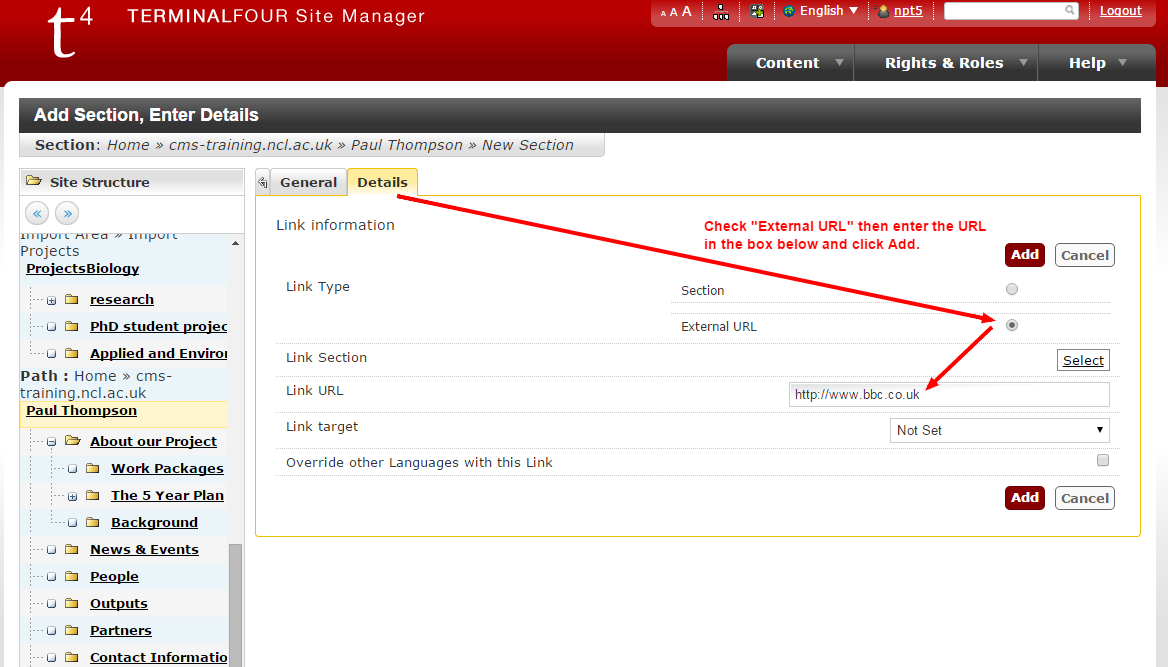Open the Rights & Roles menu
Viewport: 1168px width, 667px height.
coord(944,63)
